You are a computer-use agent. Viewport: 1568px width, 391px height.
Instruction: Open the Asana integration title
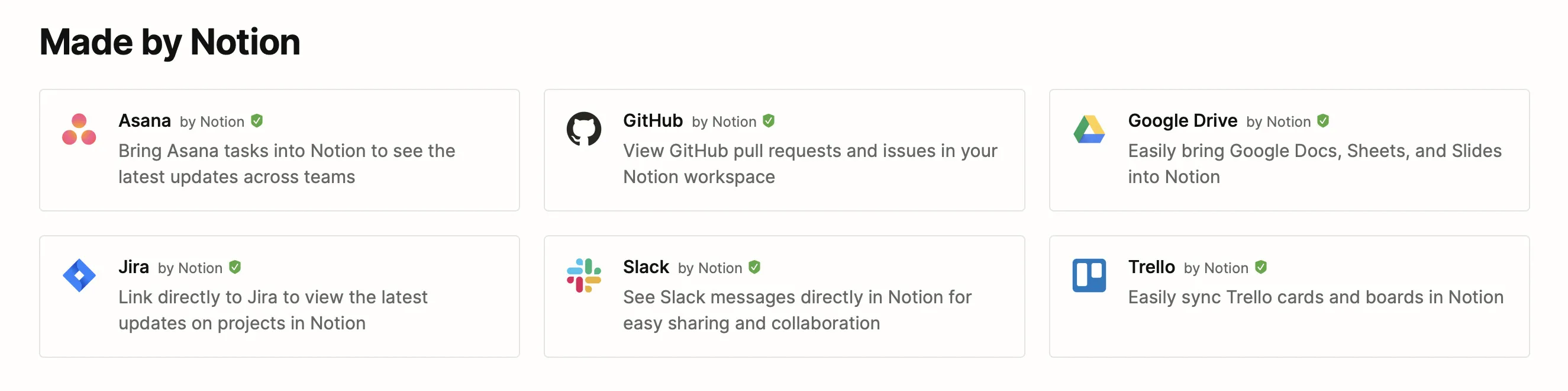(x=144, y=121)
